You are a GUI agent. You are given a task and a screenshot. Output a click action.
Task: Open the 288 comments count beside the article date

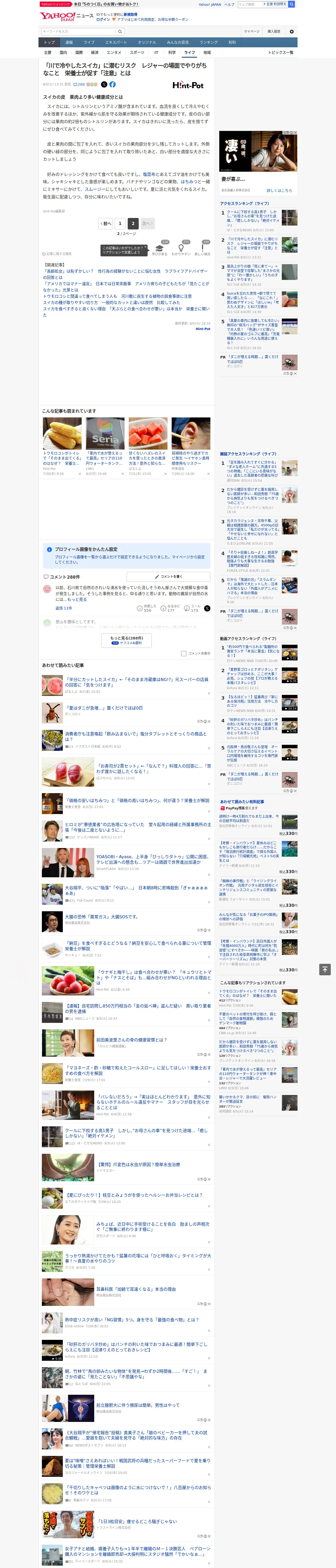click(x=79, y=85)
